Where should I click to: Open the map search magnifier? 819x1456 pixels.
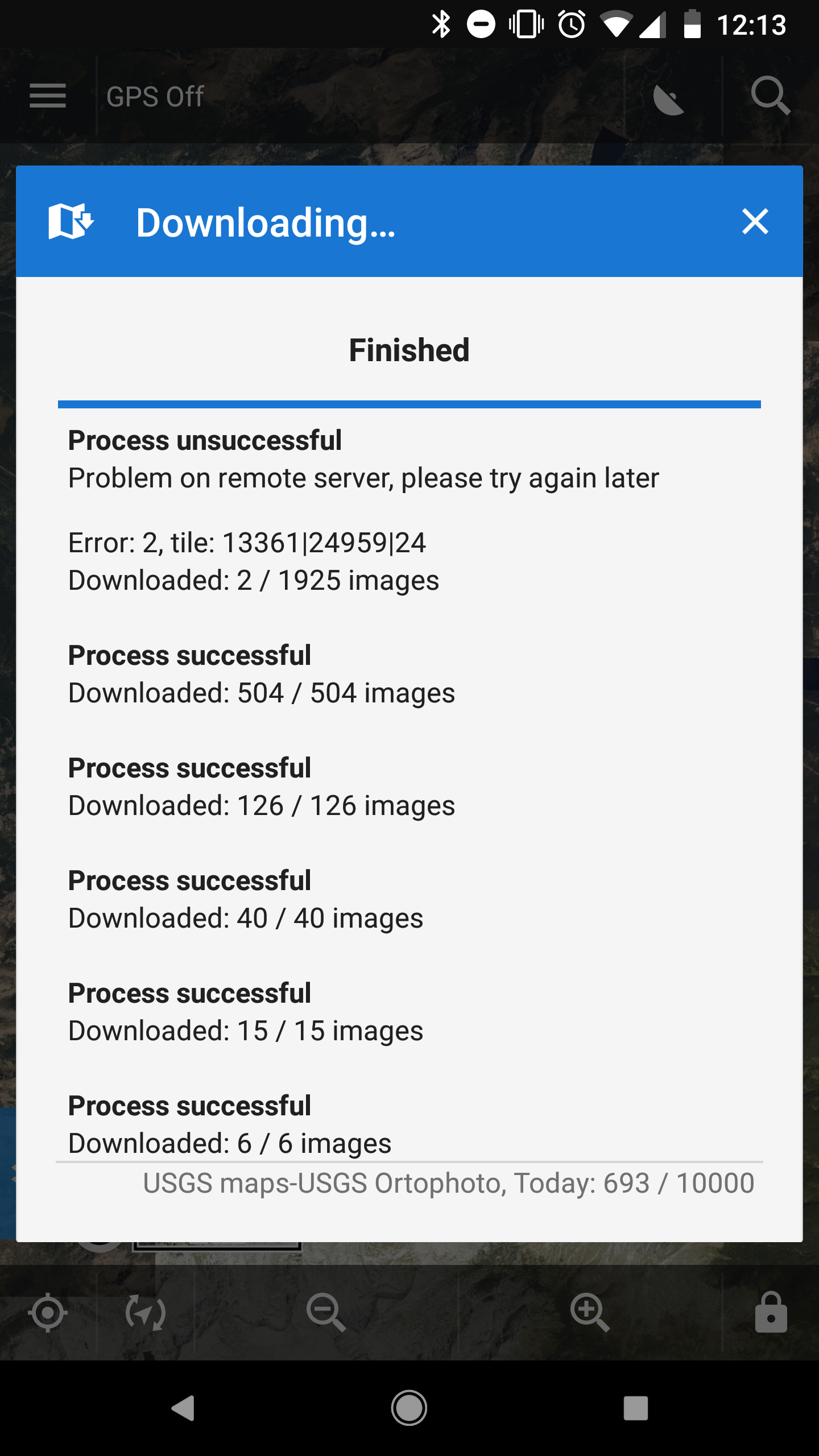pos(770,96)
